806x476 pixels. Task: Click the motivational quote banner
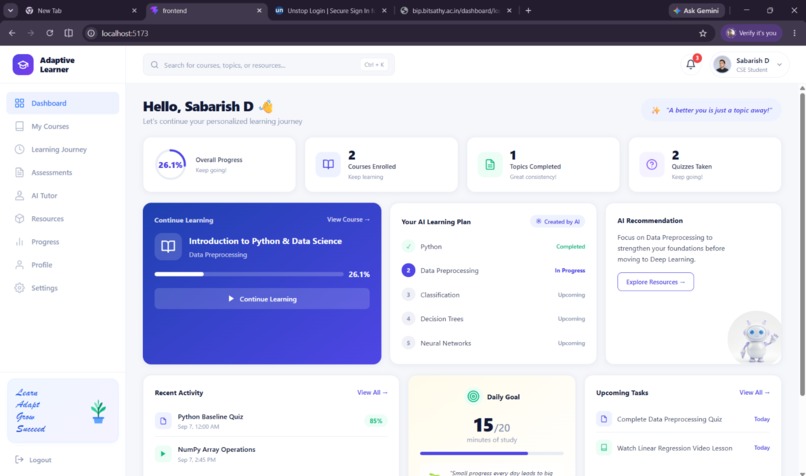coord(711,110)
